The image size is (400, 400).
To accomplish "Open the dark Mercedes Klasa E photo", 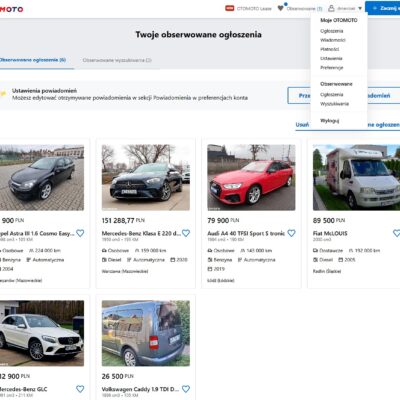I will pos(146,177).
